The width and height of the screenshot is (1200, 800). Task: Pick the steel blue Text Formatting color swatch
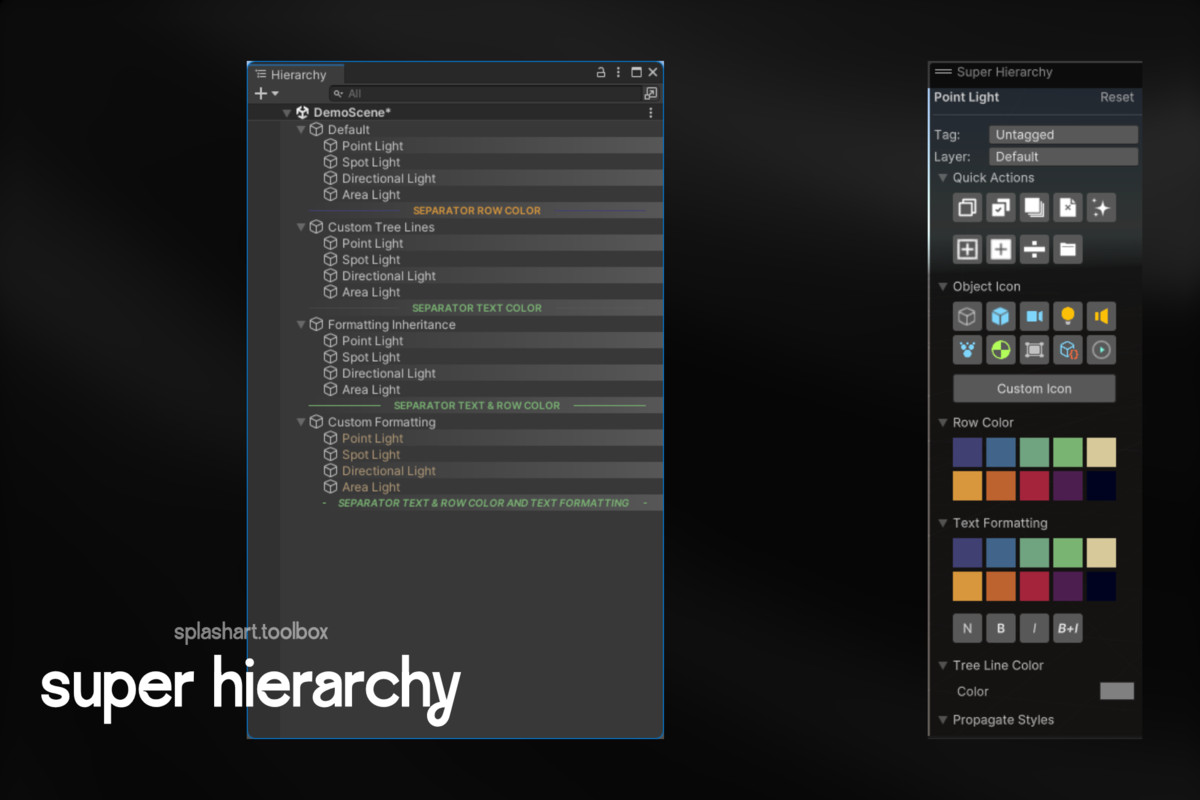click(x=1001, y=553)
